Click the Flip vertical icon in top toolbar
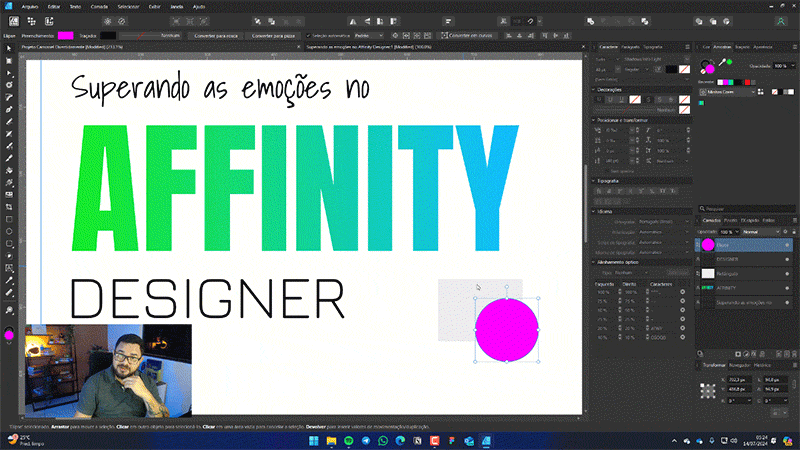 point(366,21)
